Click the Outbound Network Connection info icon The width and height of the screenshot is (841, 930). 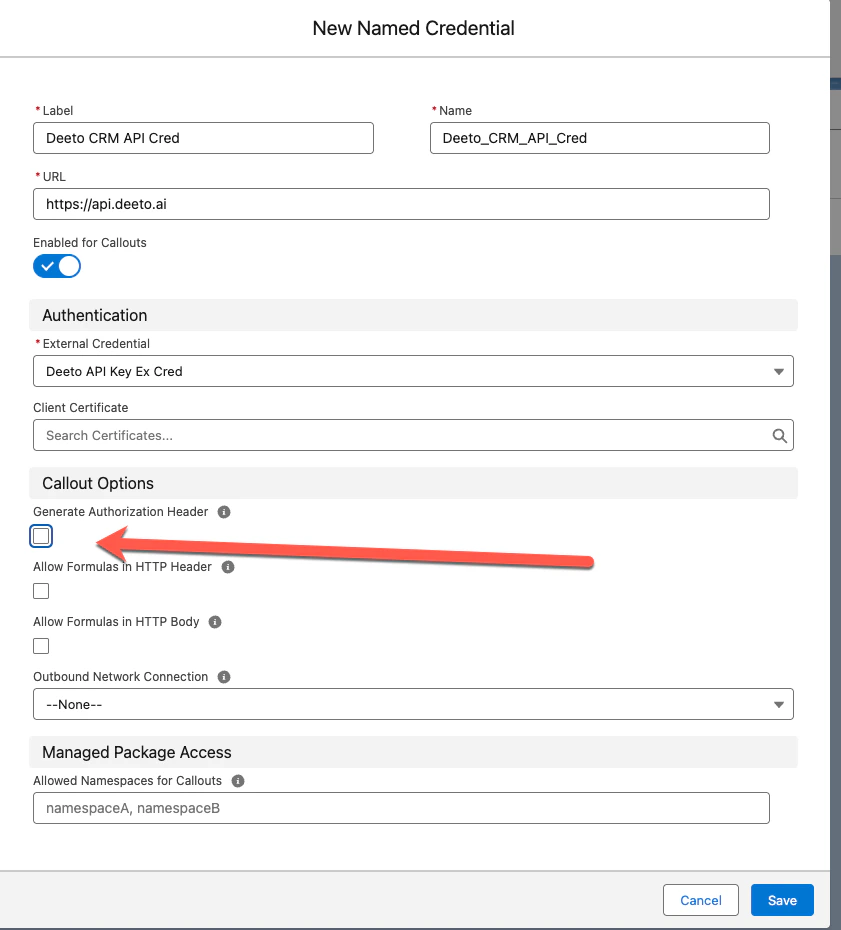point(224,677)
